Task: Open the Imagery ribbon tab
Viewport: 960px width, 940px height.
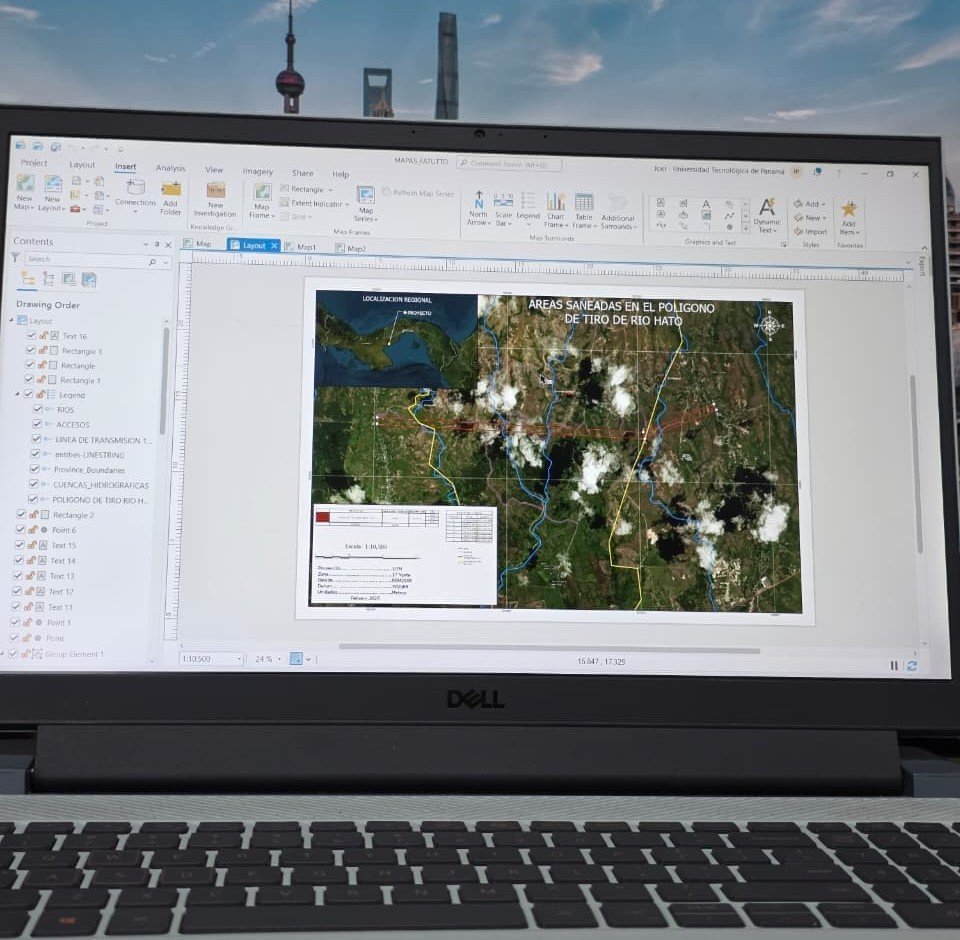Action: 258,171
